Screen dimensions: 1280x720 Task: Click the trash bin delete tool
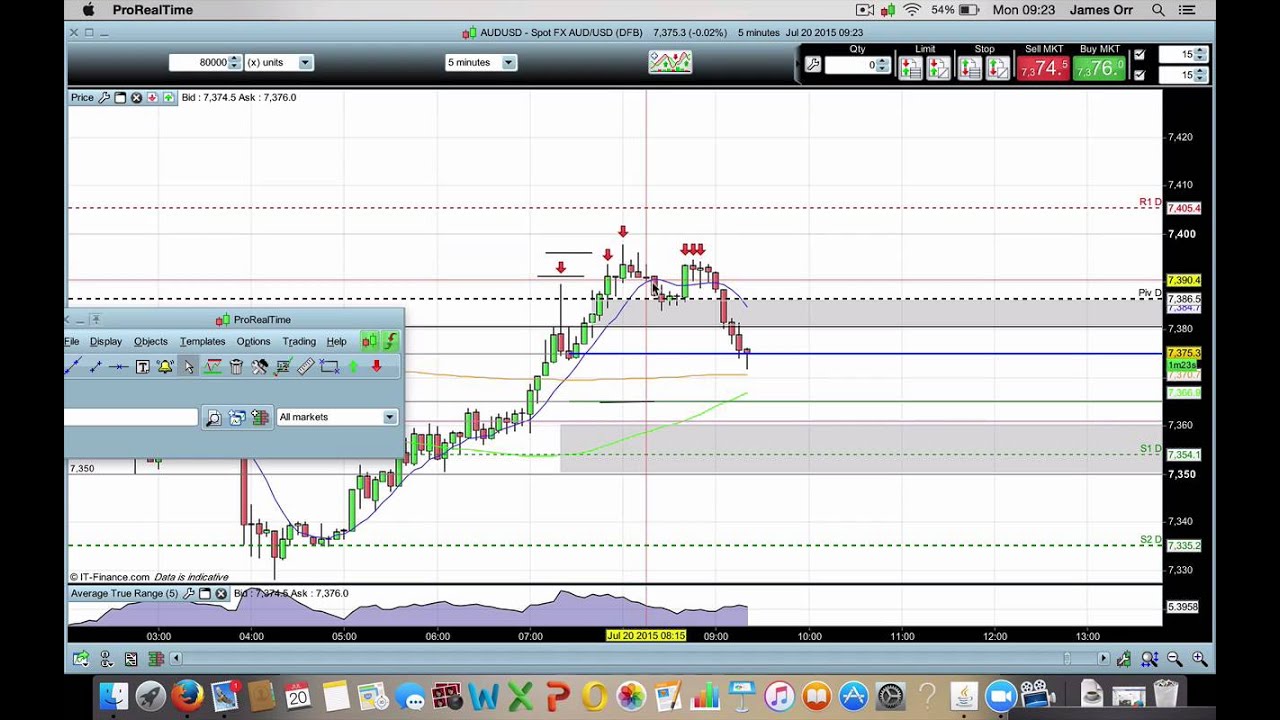point(236,367)
